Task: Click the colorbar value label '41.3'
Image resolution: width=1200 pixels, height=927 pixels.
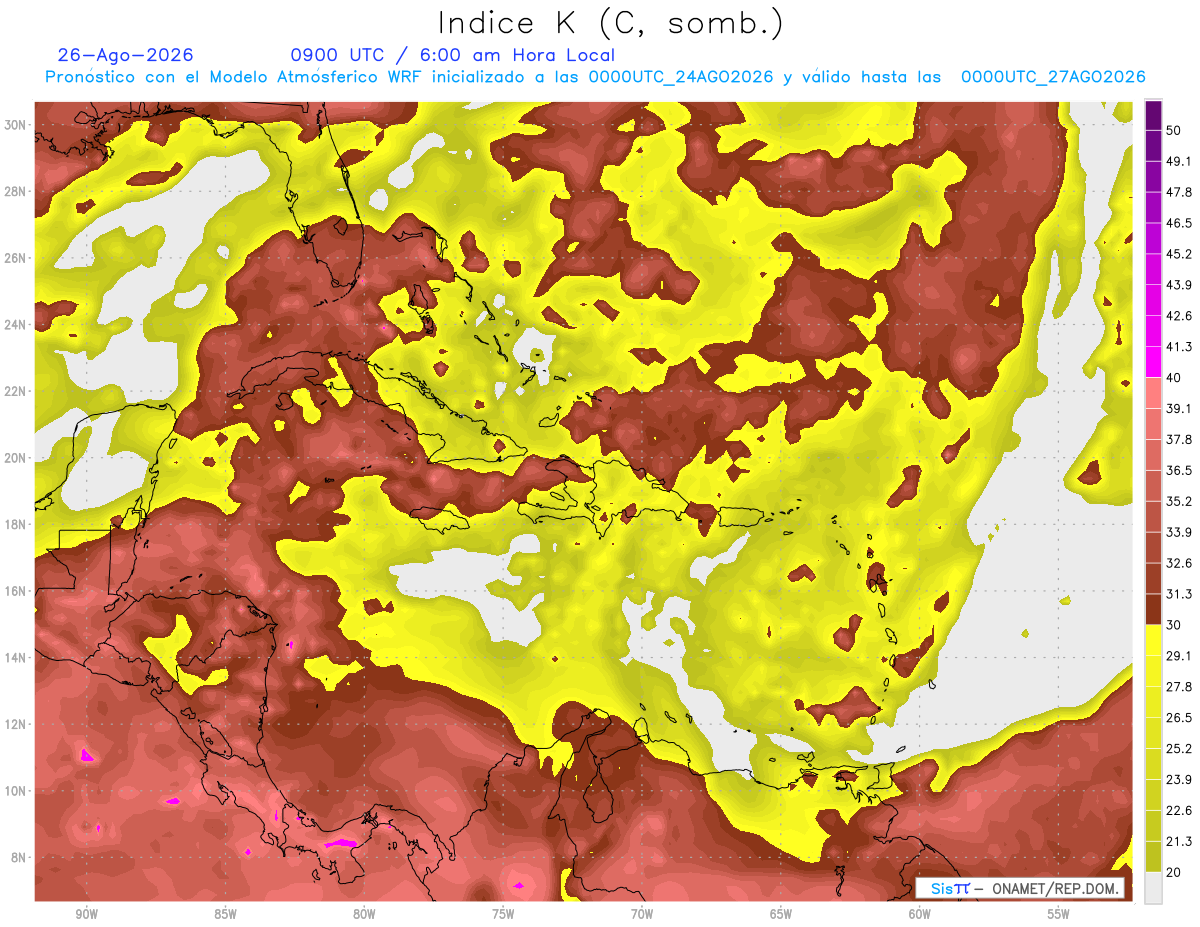Action: pyautogui.click(x=1179, y=347)
